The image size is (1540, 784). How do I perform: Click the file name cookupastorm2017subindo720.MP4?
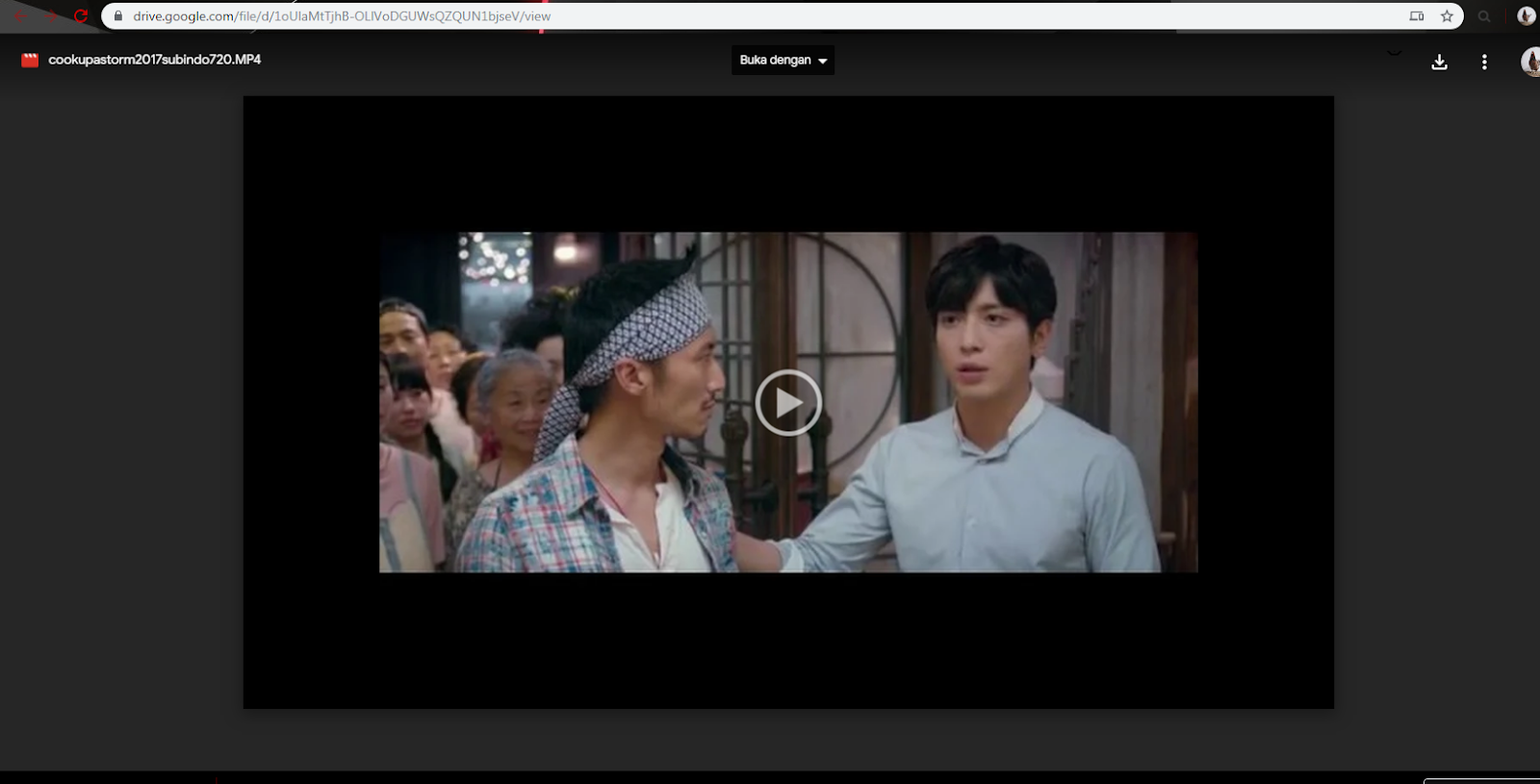point(154,60)
